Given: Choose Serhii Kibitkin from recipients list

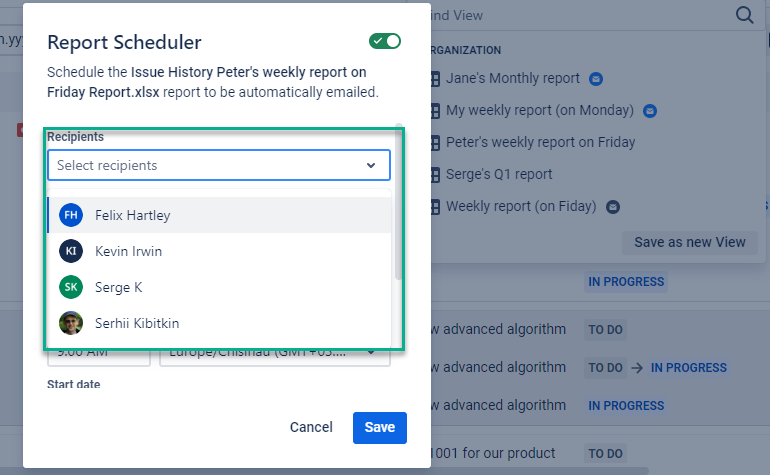Looking at the screenshot, I should [x=137, y=323].
